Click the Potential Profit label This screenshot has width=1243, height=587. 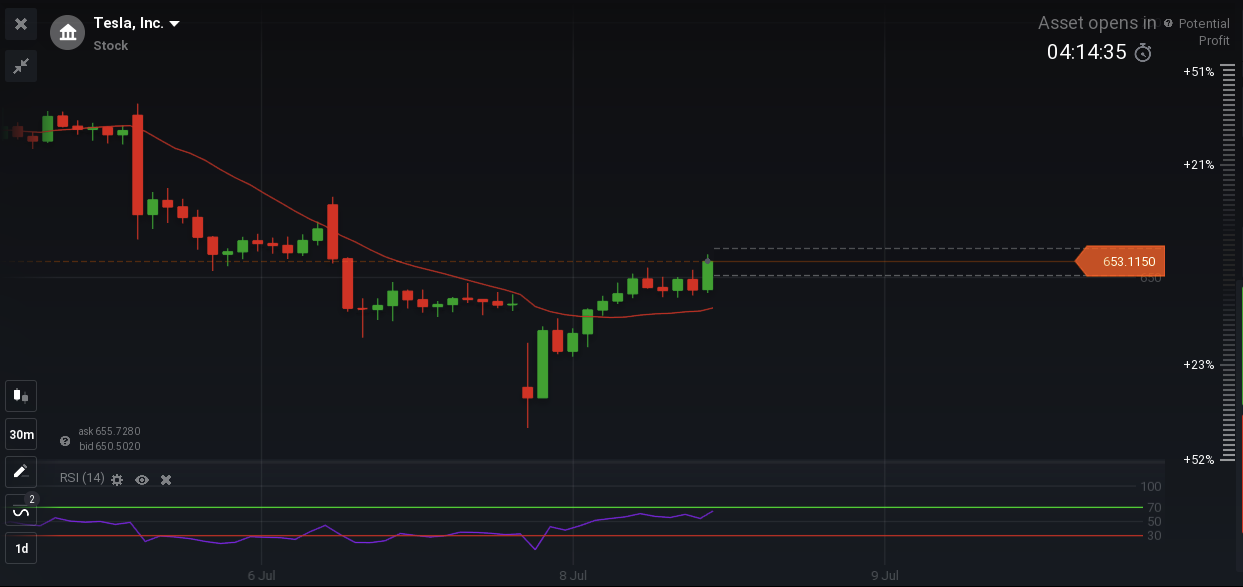pos(1205,32)
